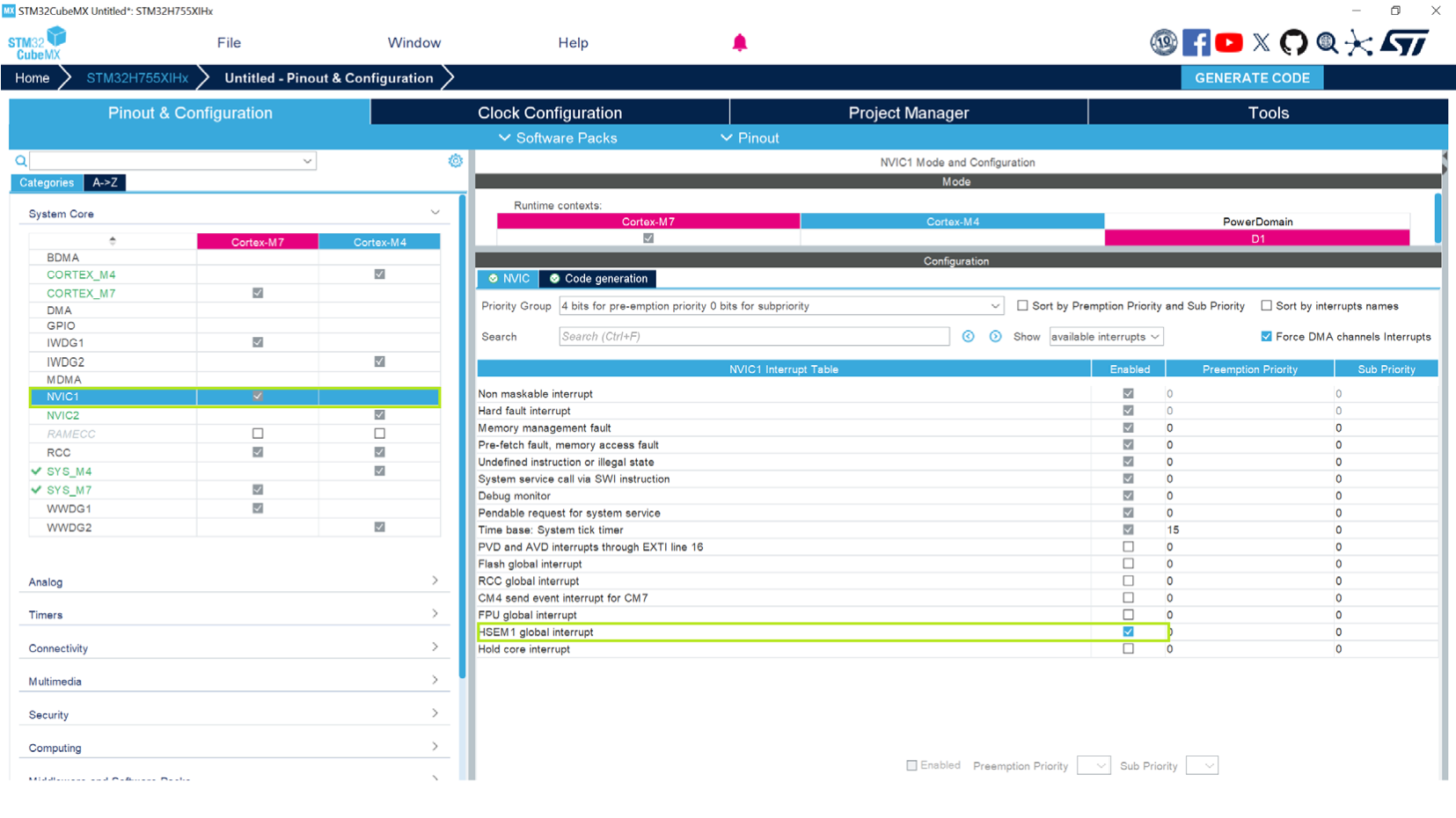
Task: Open the notification bell
Action: pyautogui.click(x=740, y=42)
